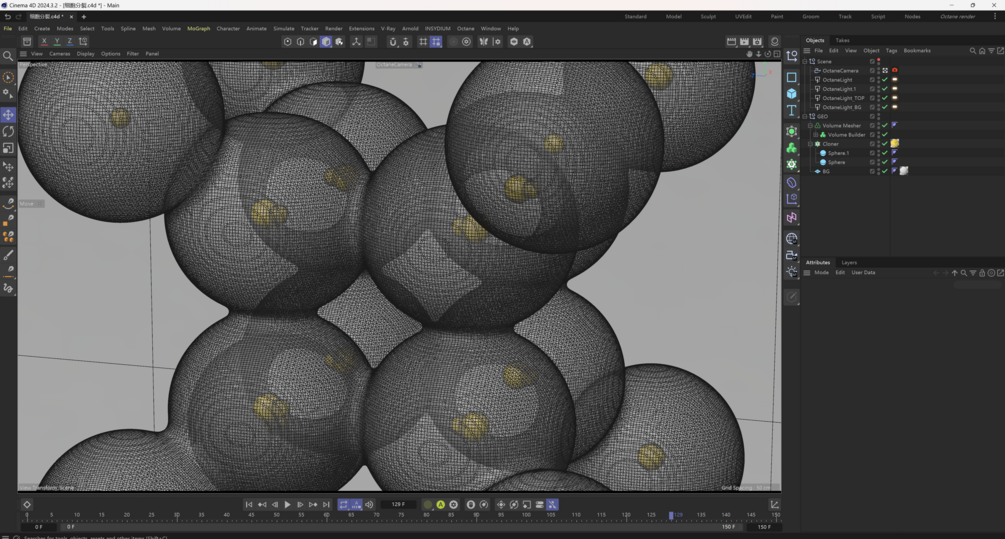Open Render Settings clapper icon

pos(757,42)
